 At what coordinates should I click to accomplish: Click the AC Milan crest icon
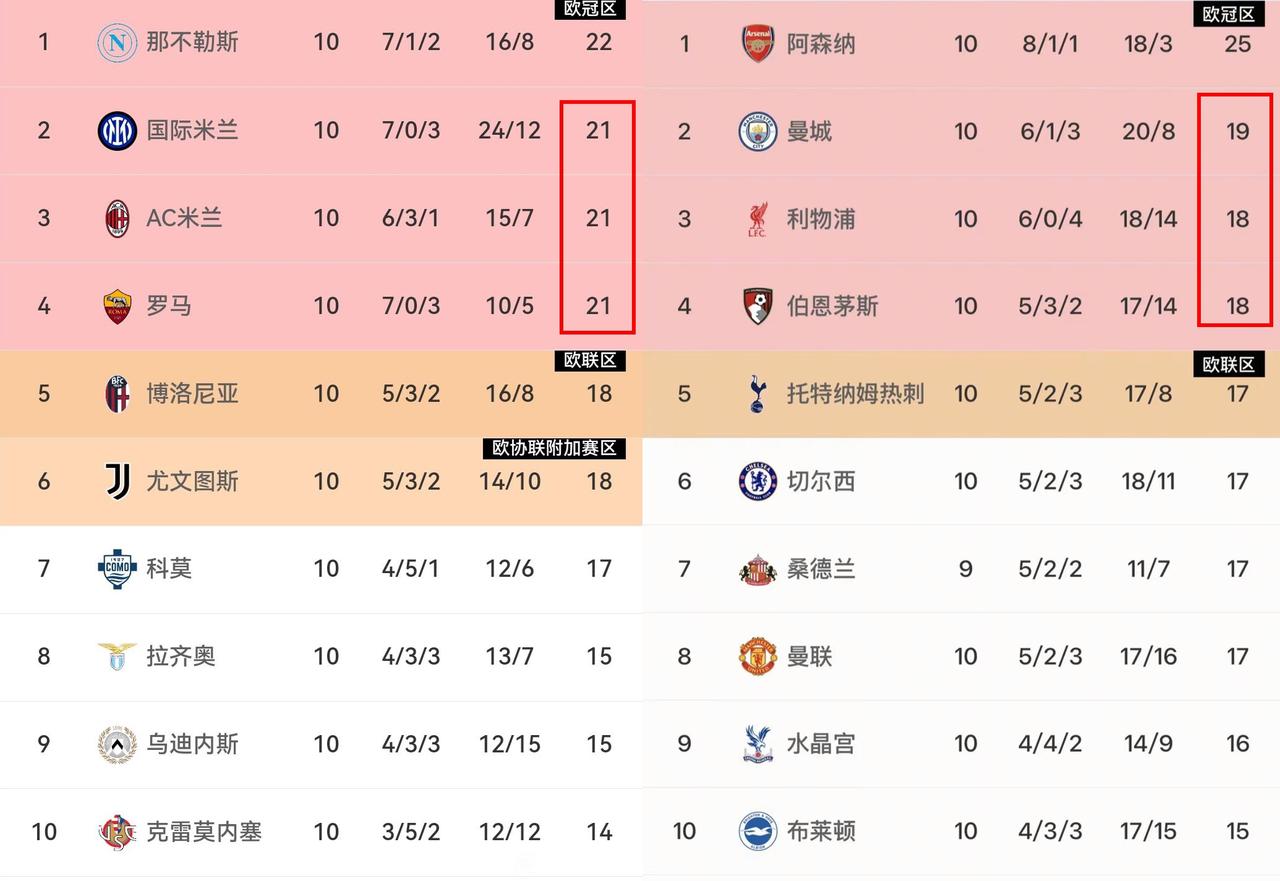(117, 218)
